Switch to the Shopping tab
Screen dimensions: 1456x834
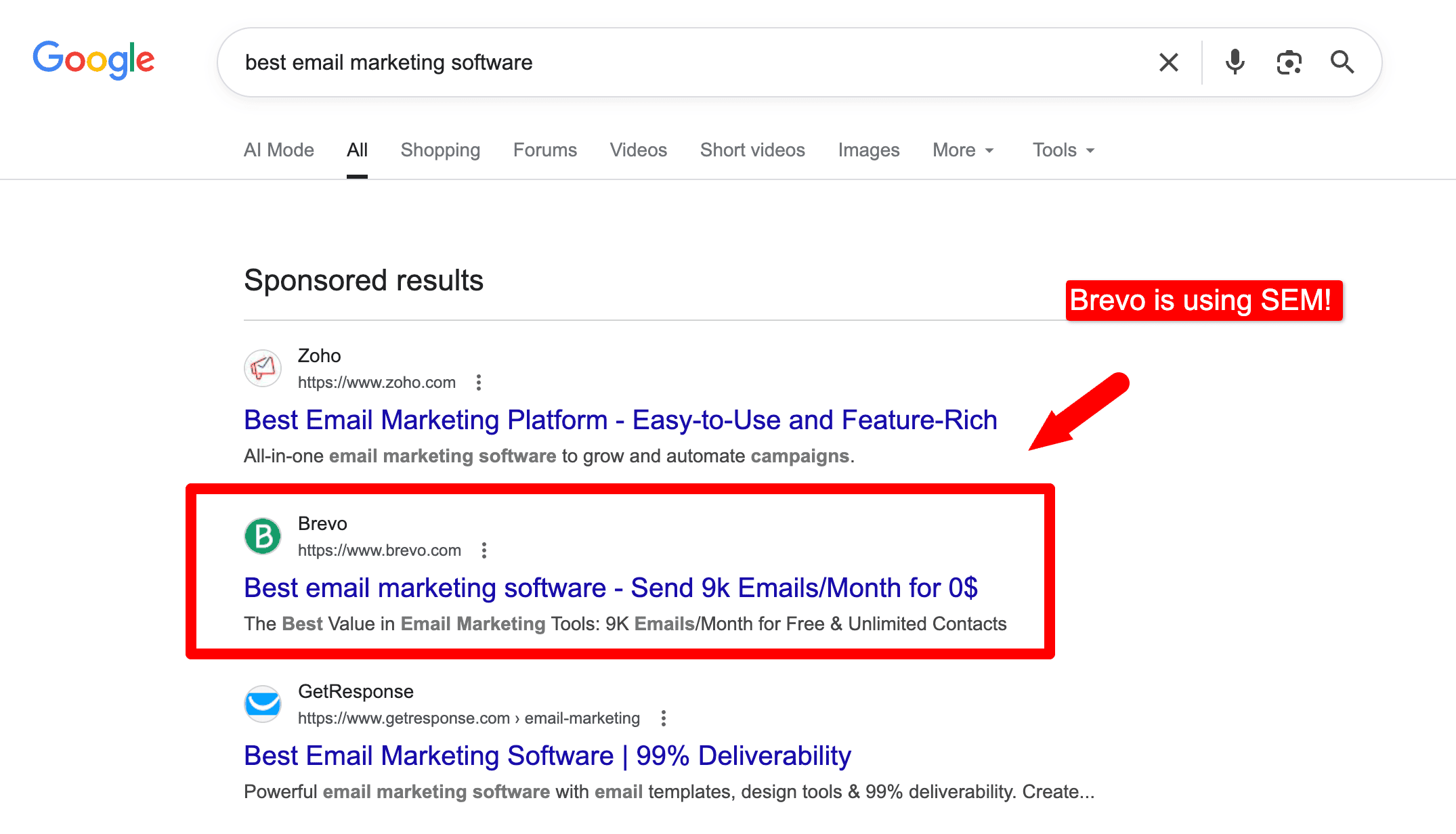tap(440, 150)
